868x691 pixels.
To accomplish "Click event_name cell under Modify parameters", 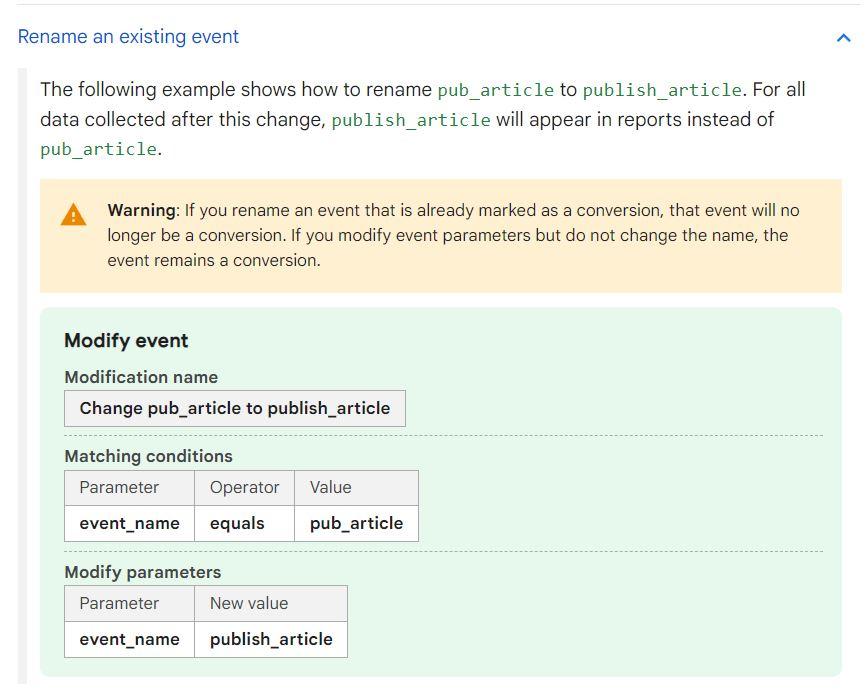I will pos(130,640).
